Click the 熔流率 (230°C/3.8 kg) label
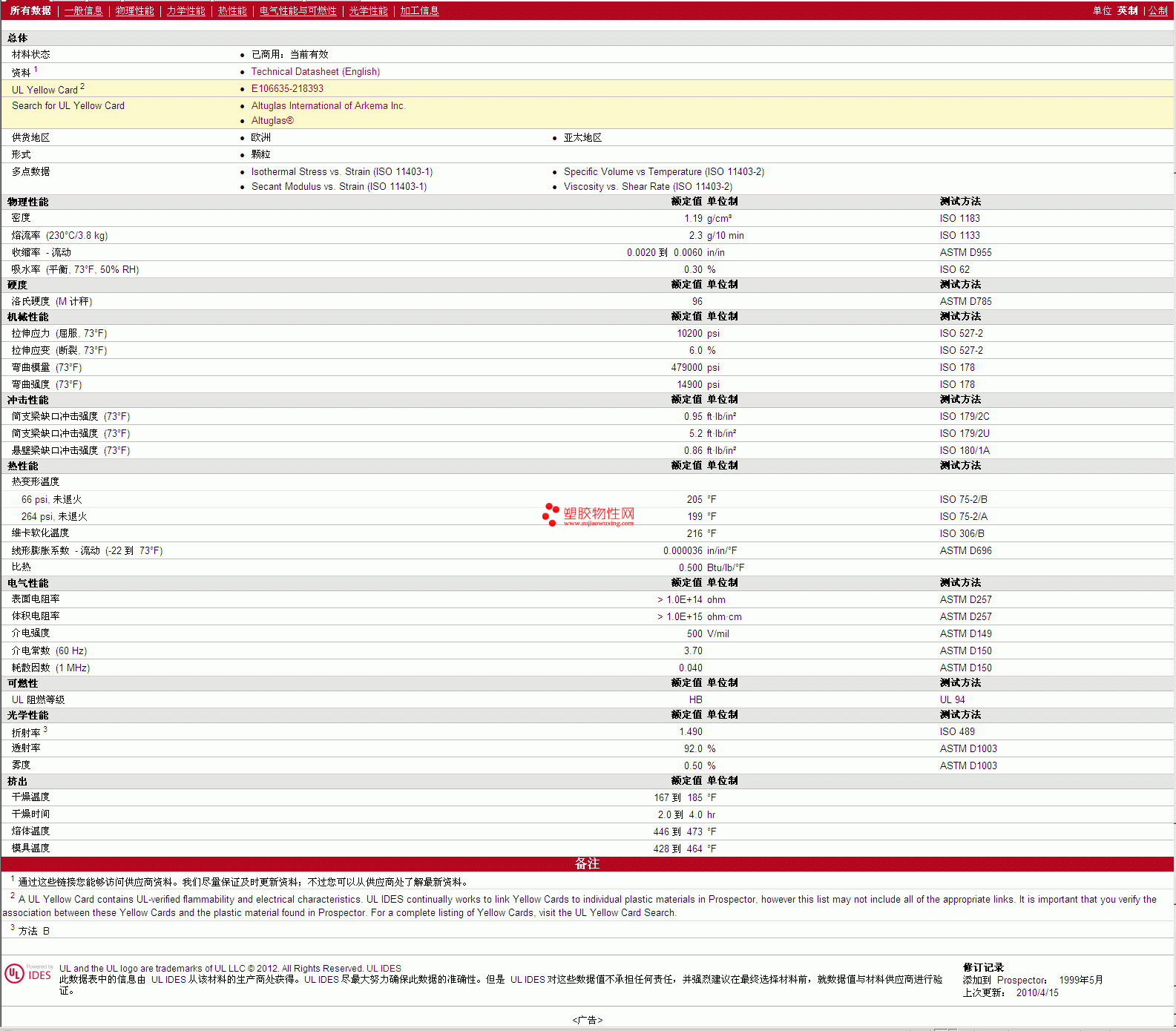The image size is (1176, 1031). (59, 235)
